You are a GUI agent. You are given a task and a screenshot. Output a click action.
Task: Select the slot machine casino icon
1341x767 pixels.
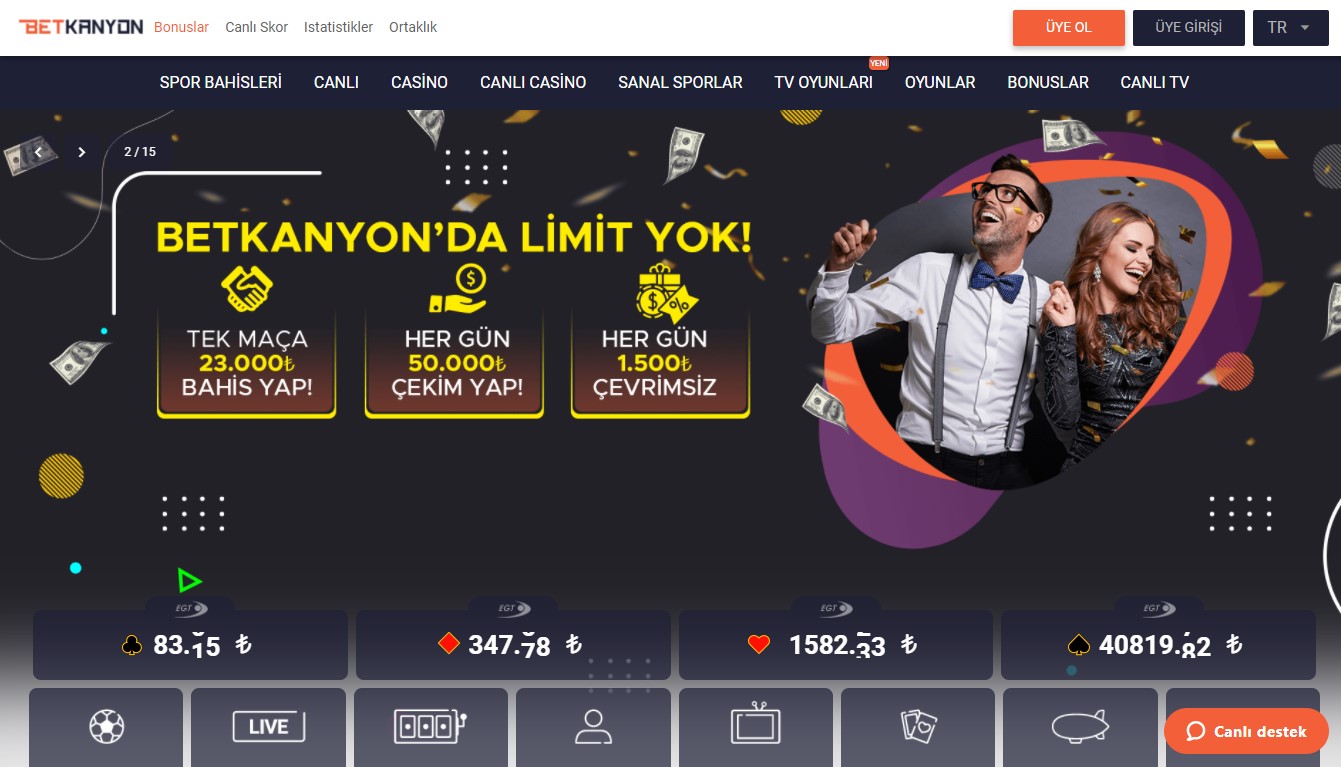tap(431, 727)
